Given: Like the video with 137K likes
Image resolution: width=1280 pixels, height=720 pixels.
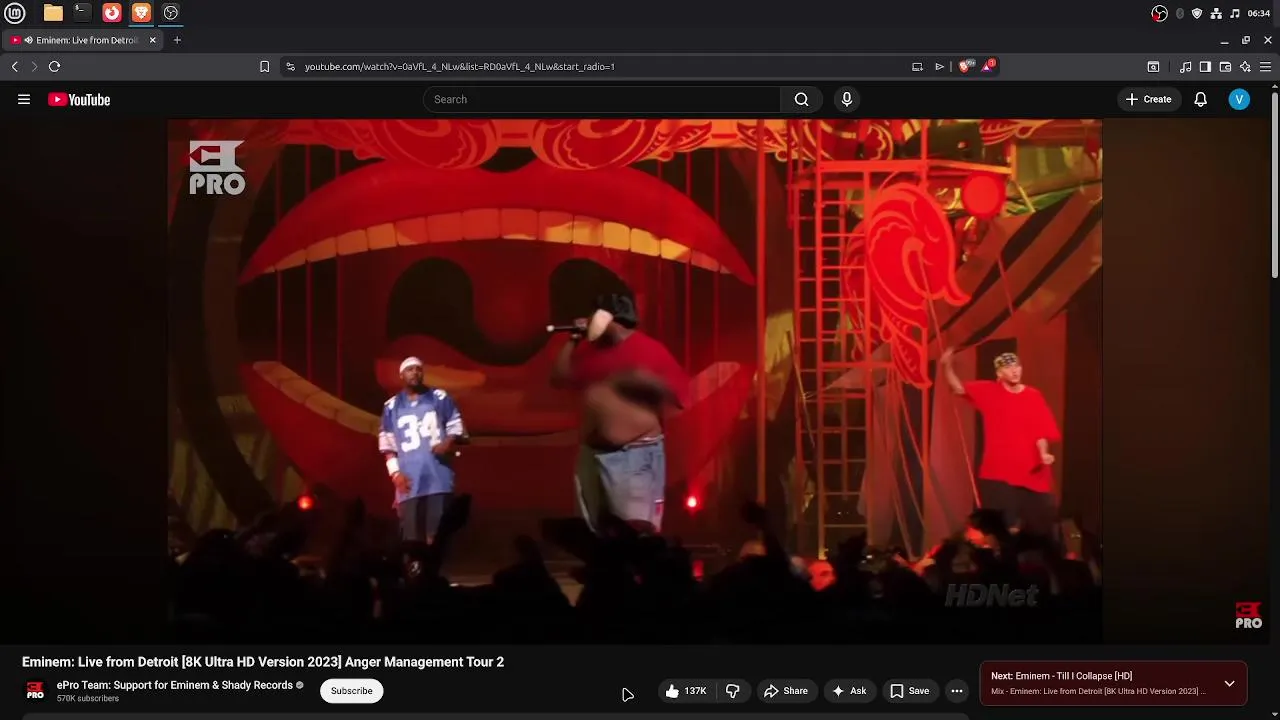Looking at the screenshot, I should click(686, 691).
